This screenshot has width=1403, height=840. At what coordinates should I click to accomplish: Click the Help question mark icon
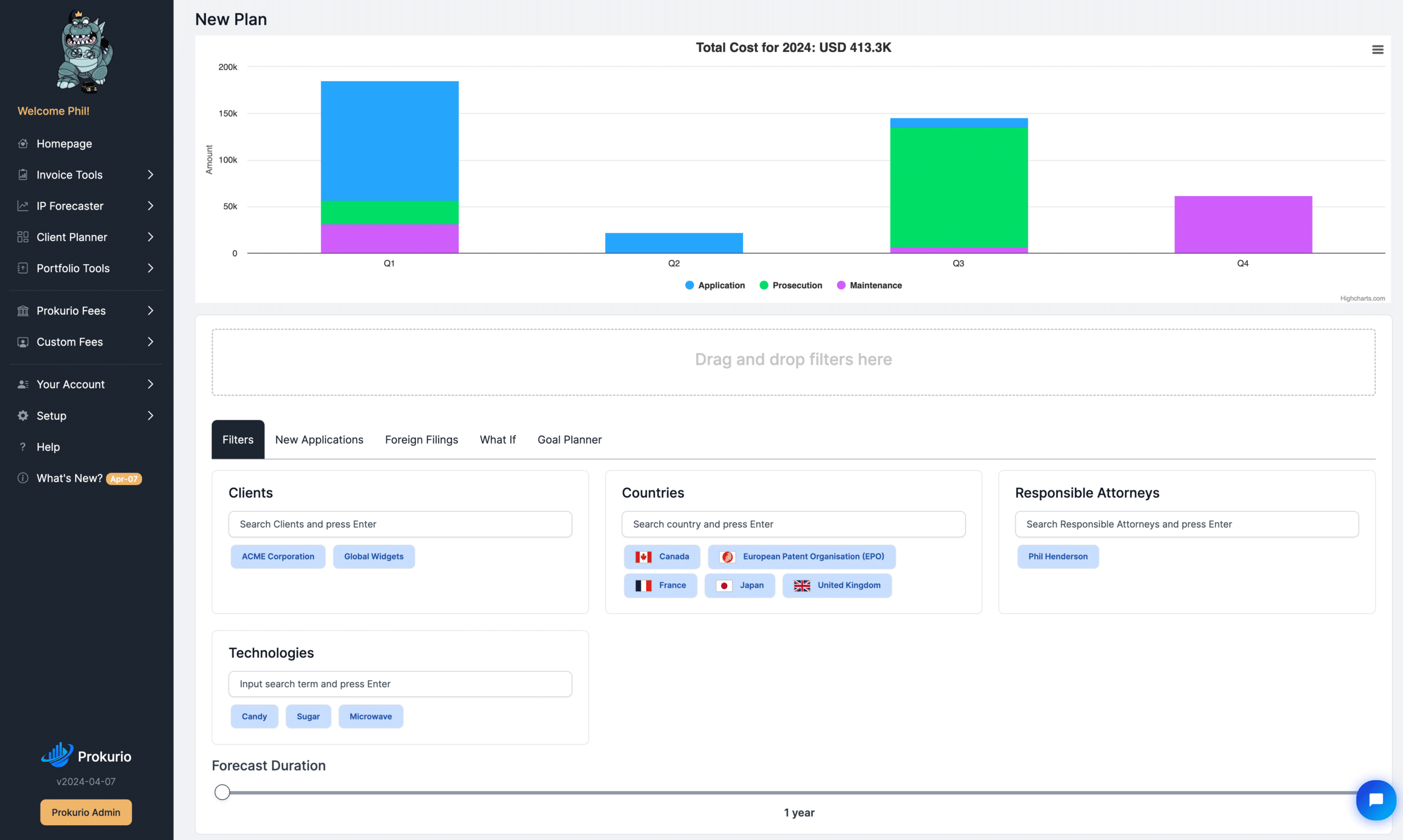point(22,447)
